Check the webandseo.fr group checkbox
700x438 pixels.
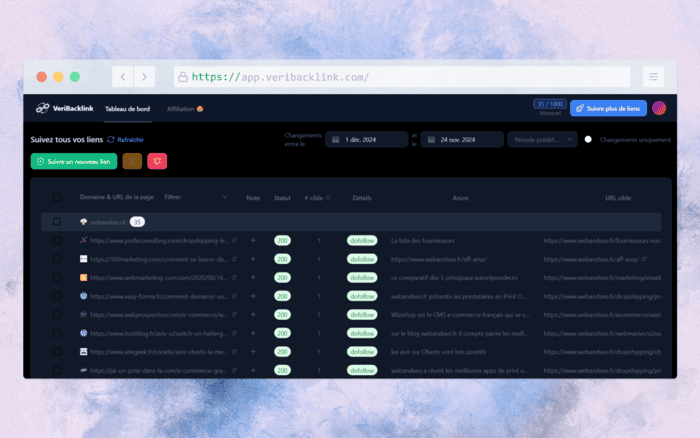[57, 222]
